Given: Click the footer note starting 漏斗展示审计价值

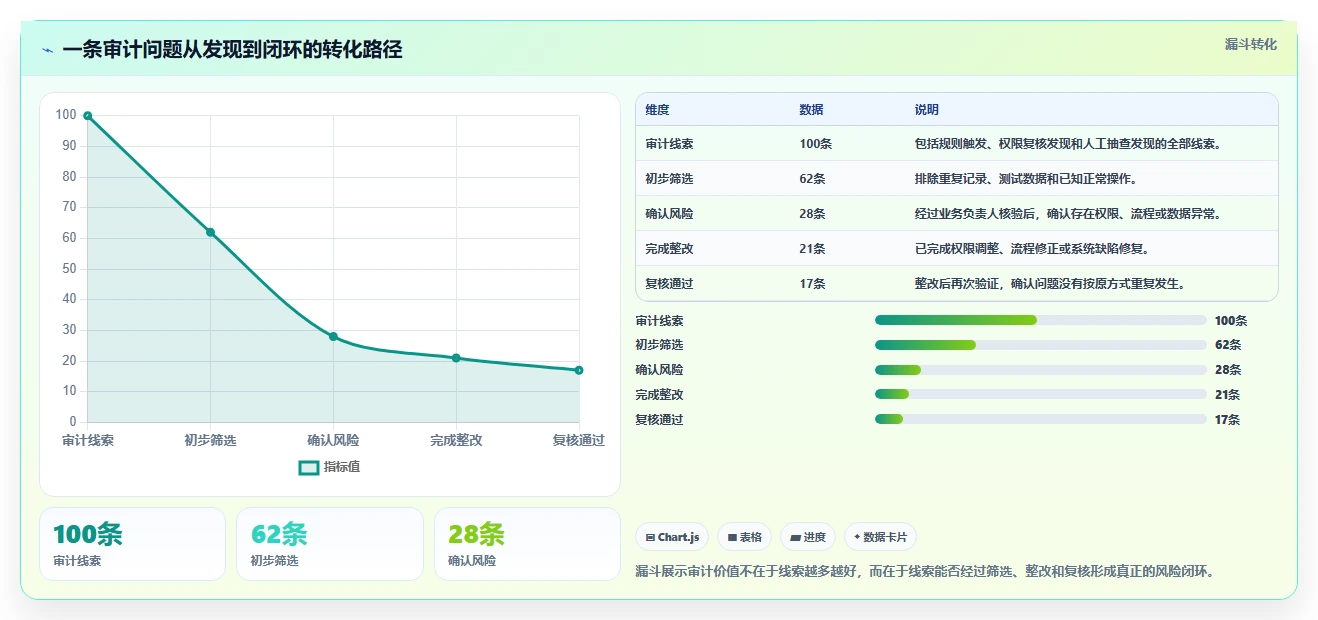Looking at the screenshot, I should pyautogui.click(x=925, y=572).
